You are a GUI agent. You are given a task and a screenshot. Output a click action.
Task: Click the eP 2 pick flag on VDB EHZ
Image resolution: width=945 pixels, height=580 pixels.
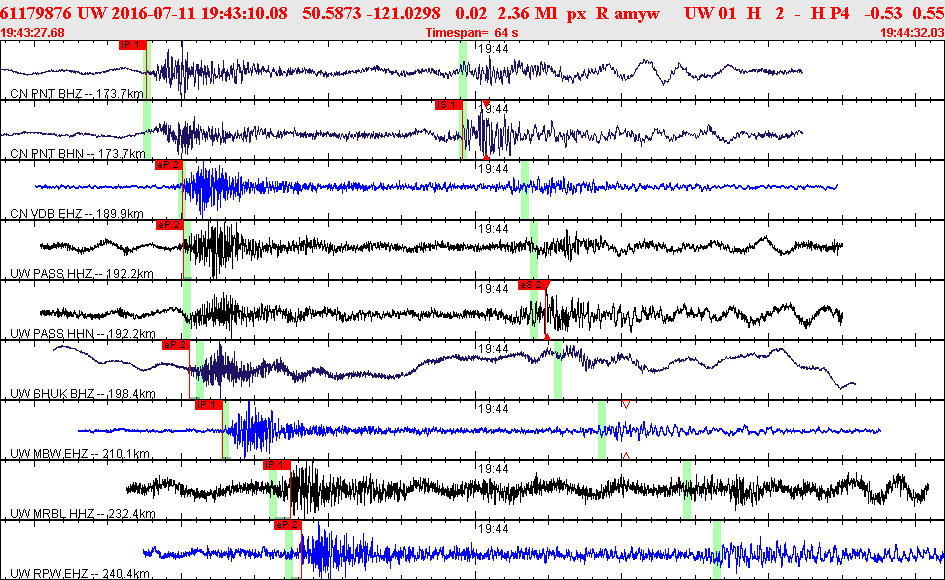pyautogui.click(x=168, y=165)
